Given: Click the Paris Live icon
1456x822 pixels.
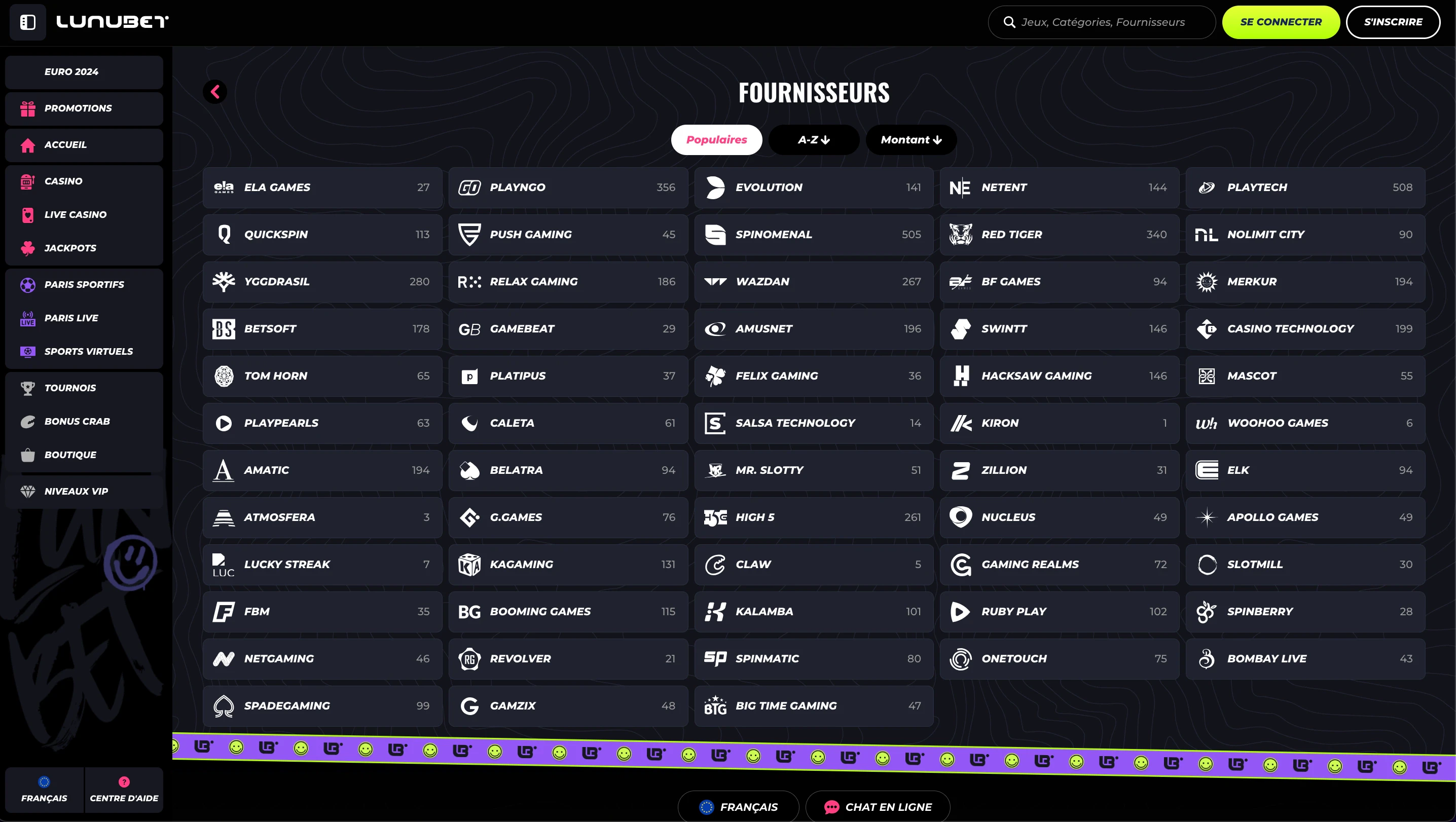Looking at the screenshot, I should [28, 318].
